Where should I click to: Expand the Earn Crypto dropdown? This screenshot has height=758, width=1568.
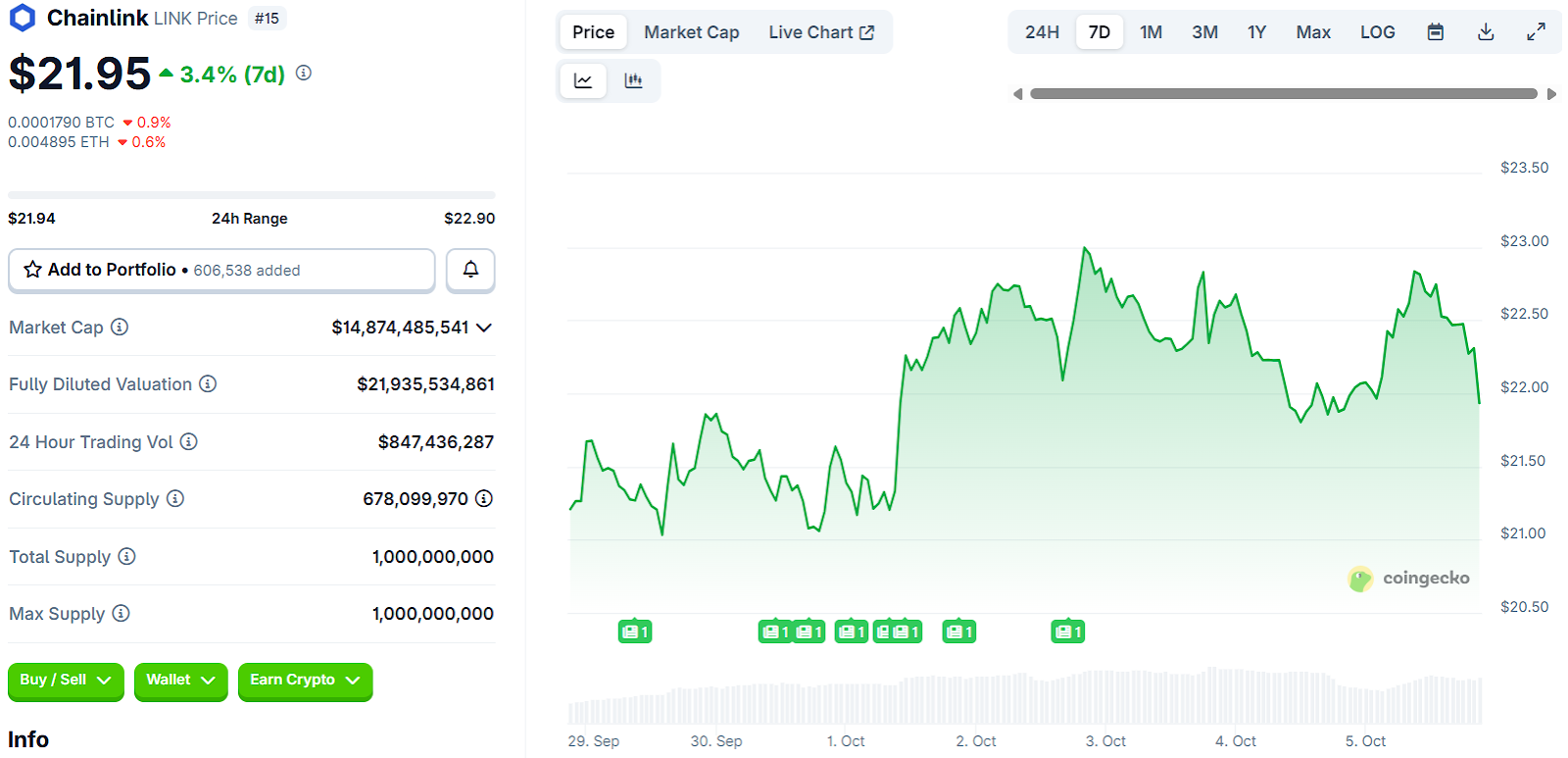tap(305, 681)
